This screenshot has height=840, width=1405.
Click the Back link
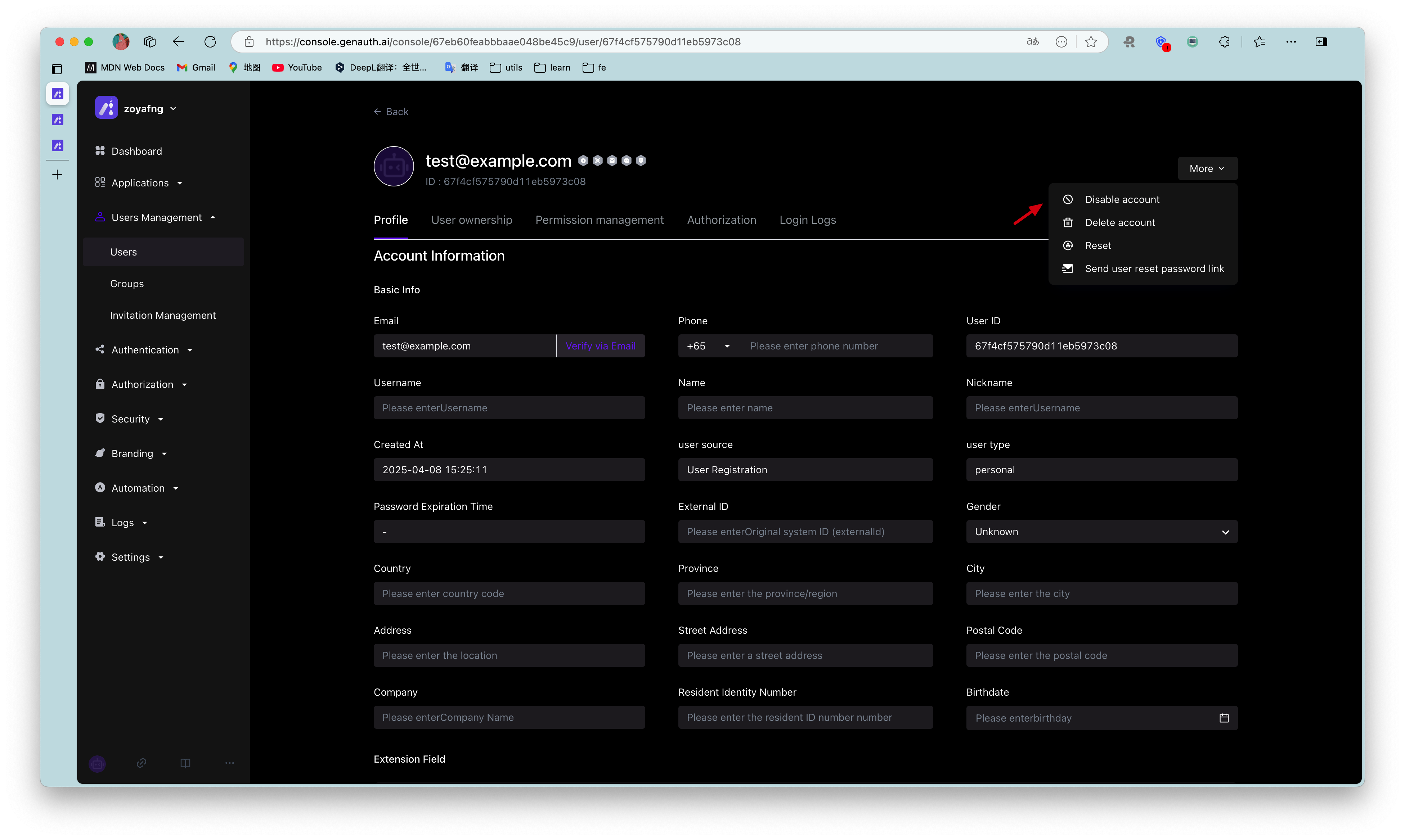coord(391,112)
